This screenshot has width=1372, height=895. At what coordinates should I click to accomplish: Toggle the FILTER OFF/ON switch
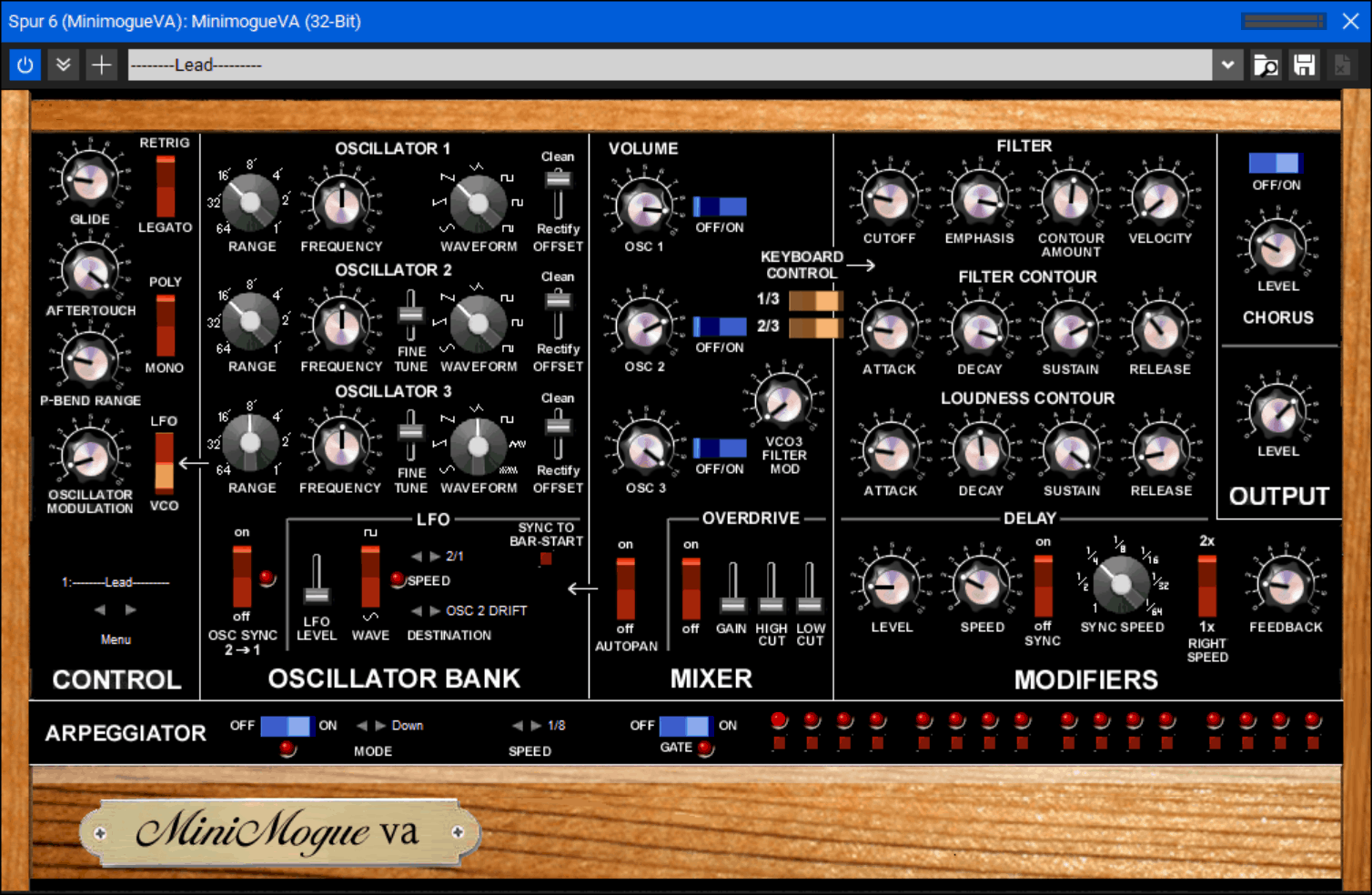[x=1278, y=162]
